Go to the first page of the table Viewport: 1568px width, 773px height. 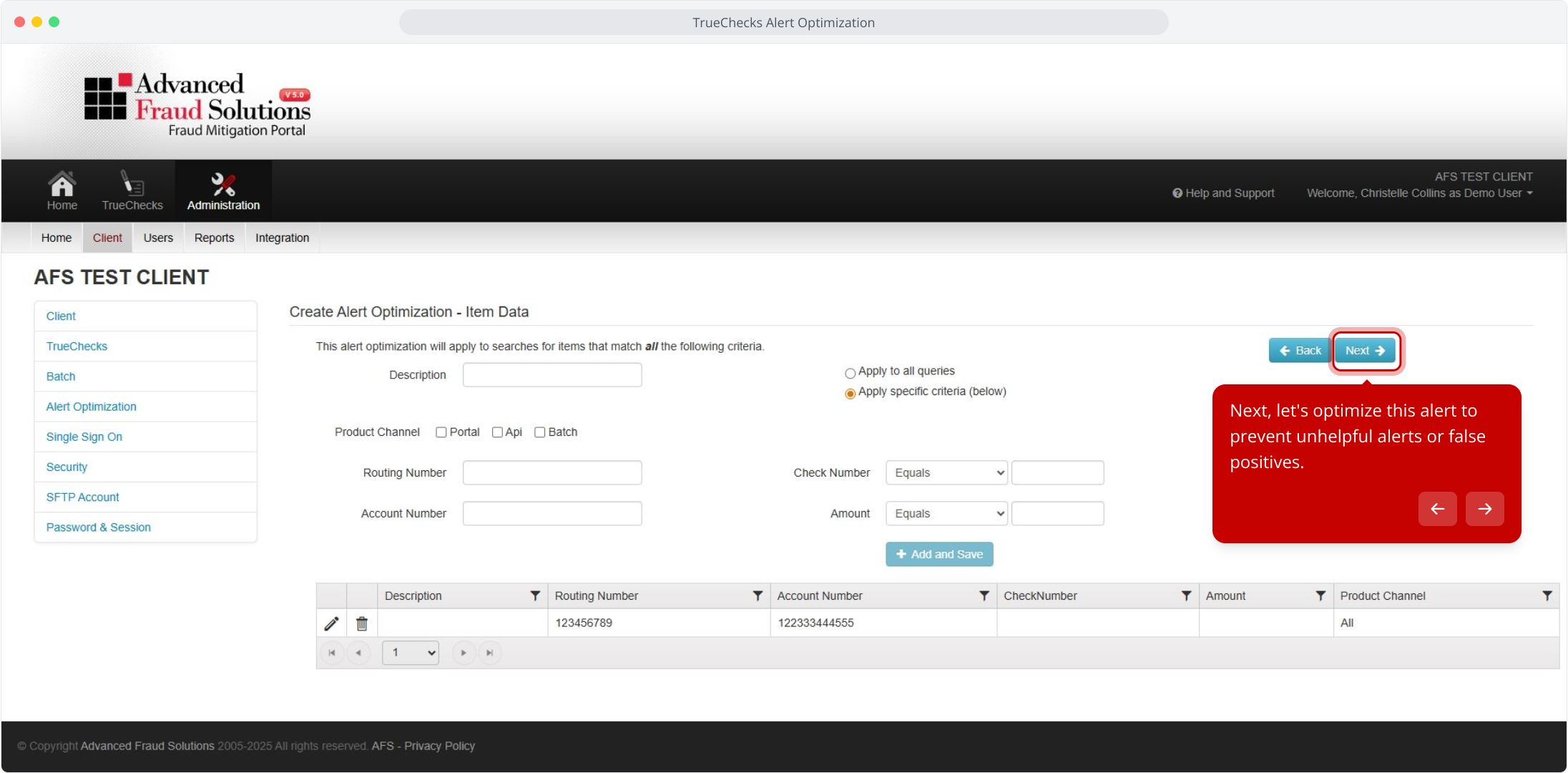[332, 653]
